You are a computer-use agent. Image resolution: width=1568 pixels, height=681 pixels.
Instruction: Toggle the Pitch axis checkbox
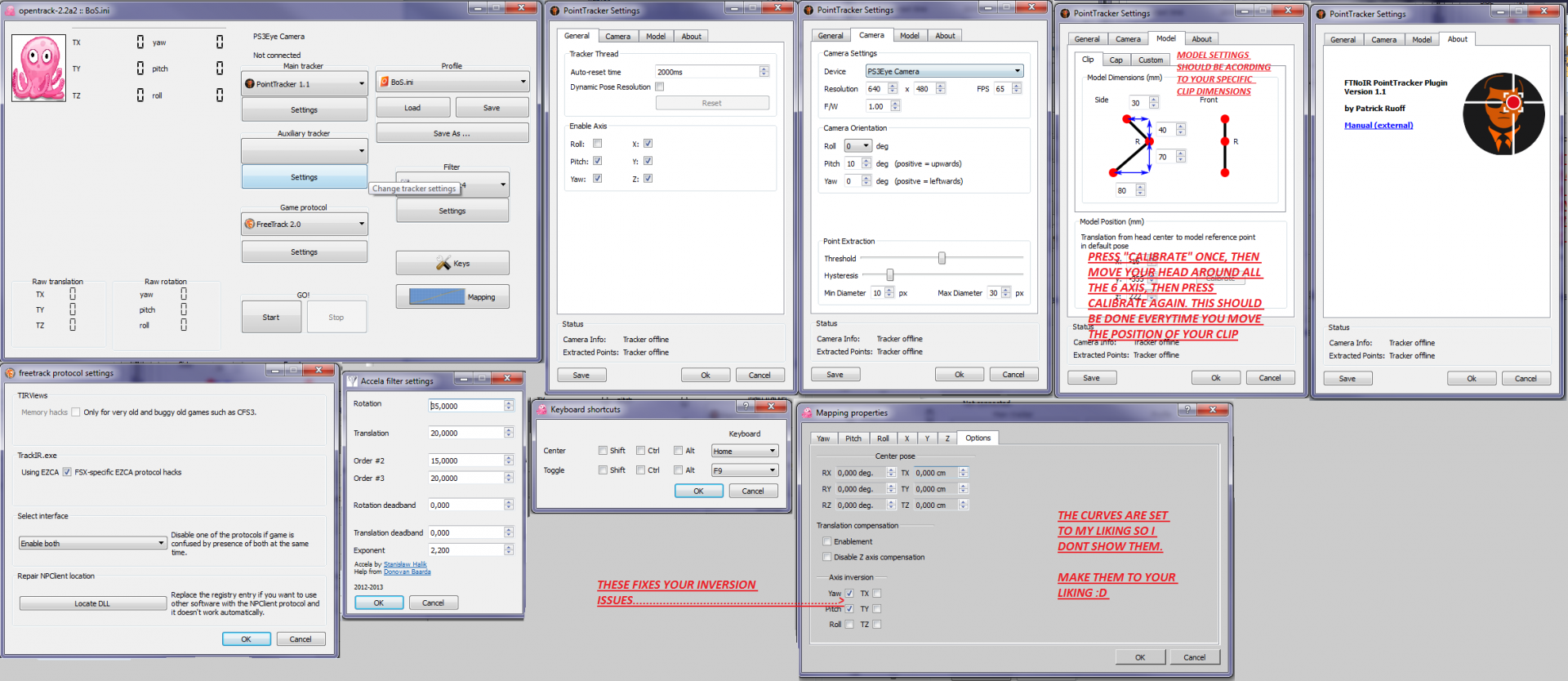pyautogui.click(x=597, y=161)
